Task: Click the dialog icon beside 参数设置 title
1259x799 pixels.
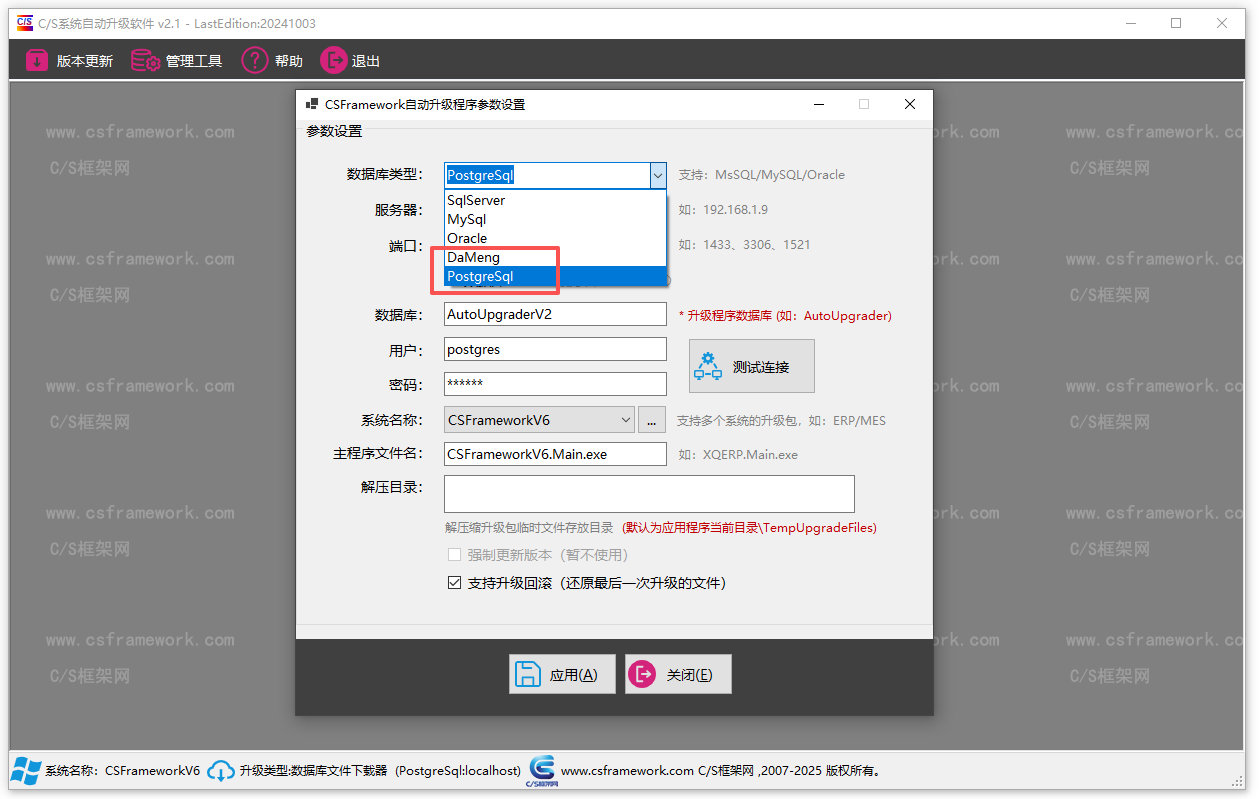Action: click(313, 104)
